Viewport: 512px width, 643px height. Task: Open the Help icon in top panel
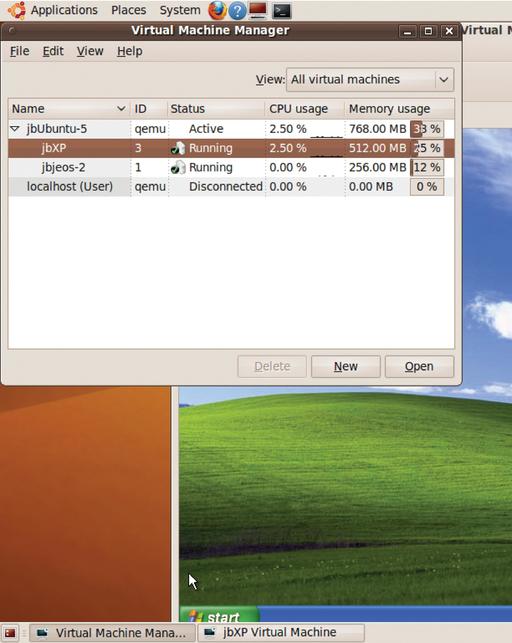[x=237, y=11]
